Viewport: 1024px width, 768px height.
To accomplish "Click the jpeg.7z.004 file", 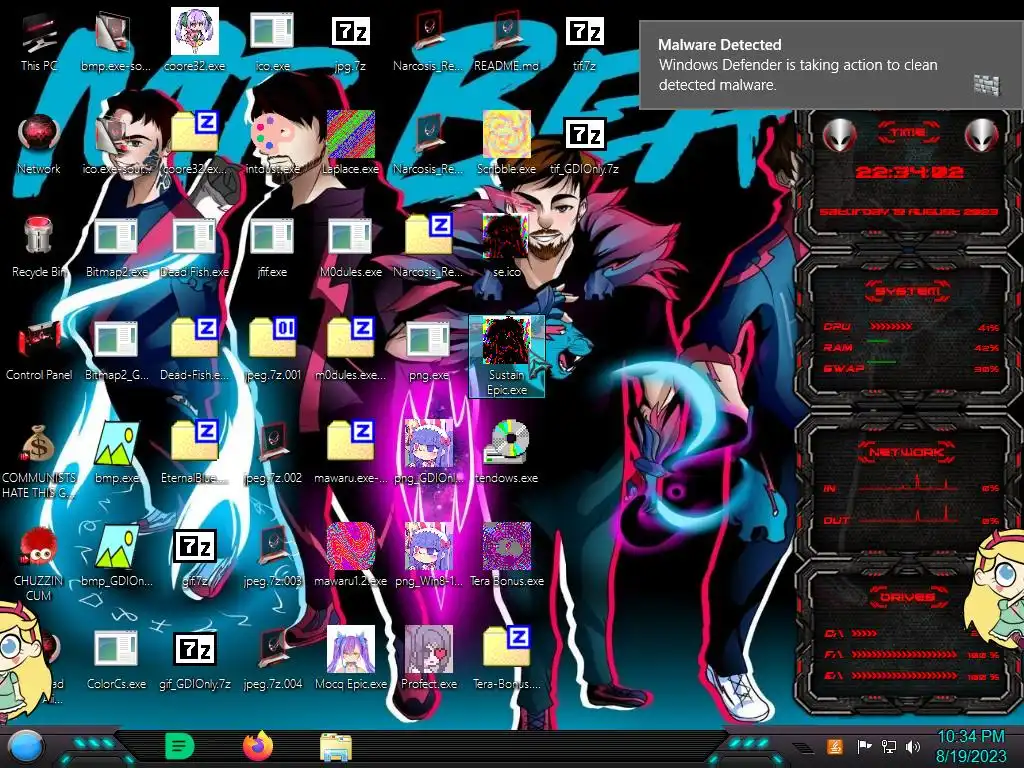I will coord(272,660).
